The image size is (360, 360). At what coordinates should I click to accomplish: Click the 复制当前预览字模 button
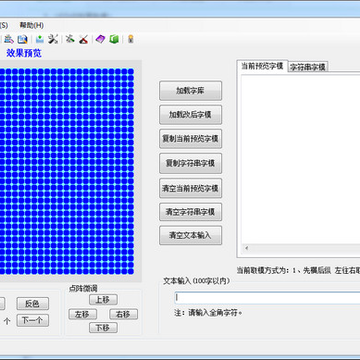(190, 139)
